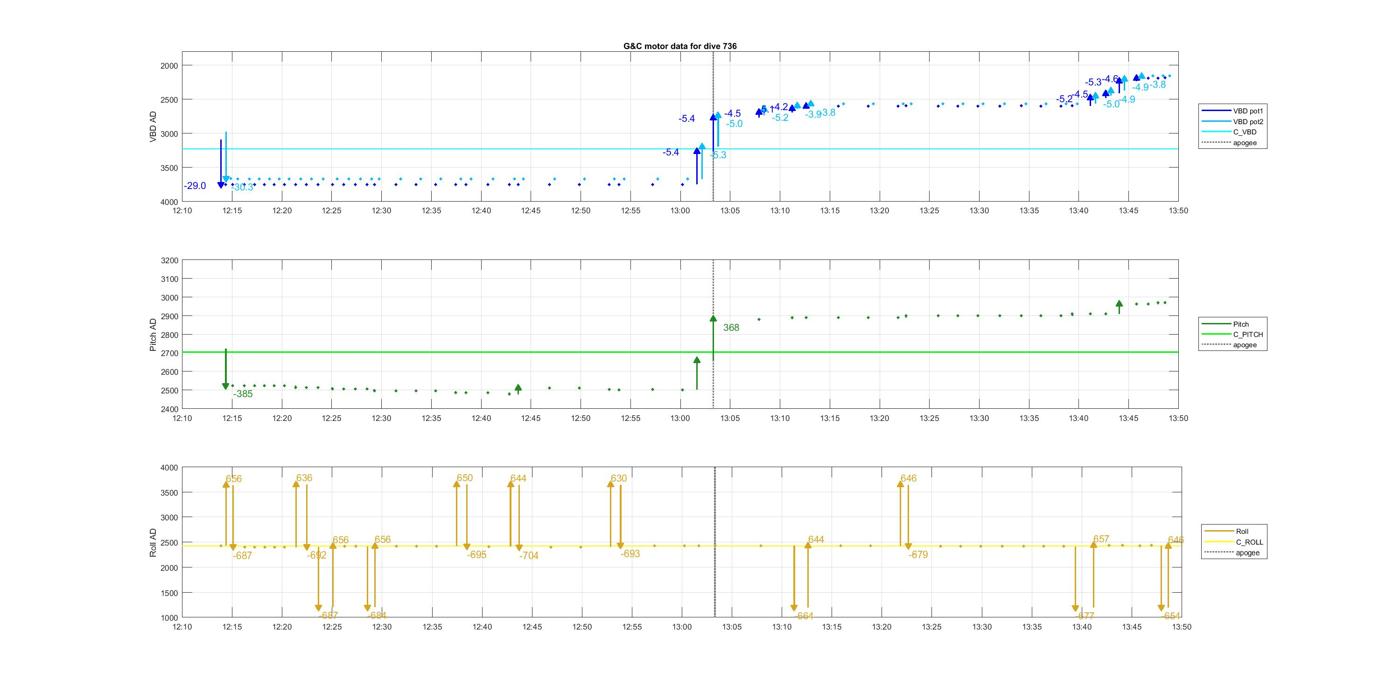This screenshot has height=693, width=1400.
Task: Click the 'Roll AD' y-axis label
Action: pyautogui.click(x=153, y=542)
